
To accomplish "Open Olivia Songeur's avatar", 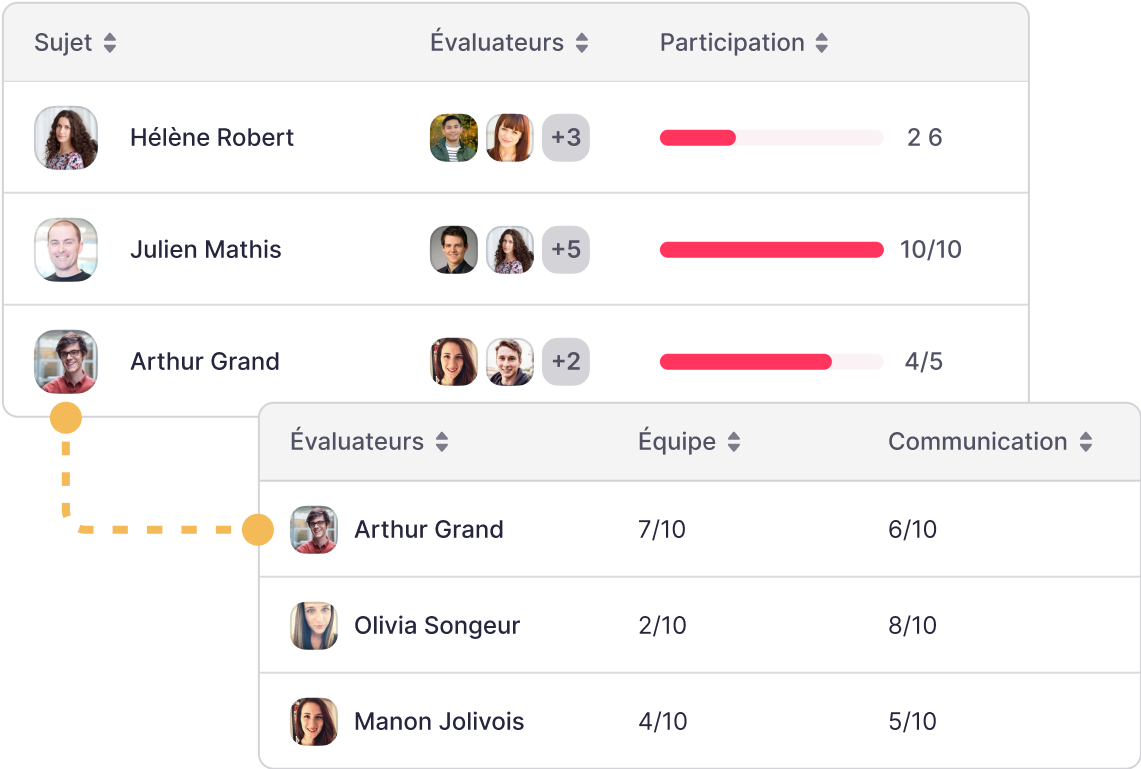I will pyautogui.click(x=314, y=626).
